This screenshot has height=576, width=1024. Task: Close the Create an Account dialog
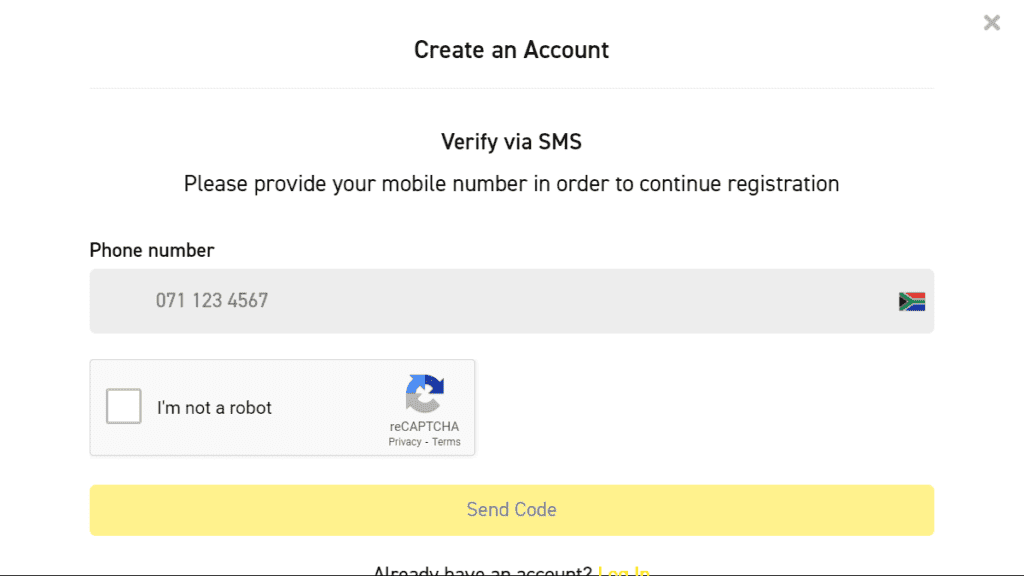[x=991, y=22]
